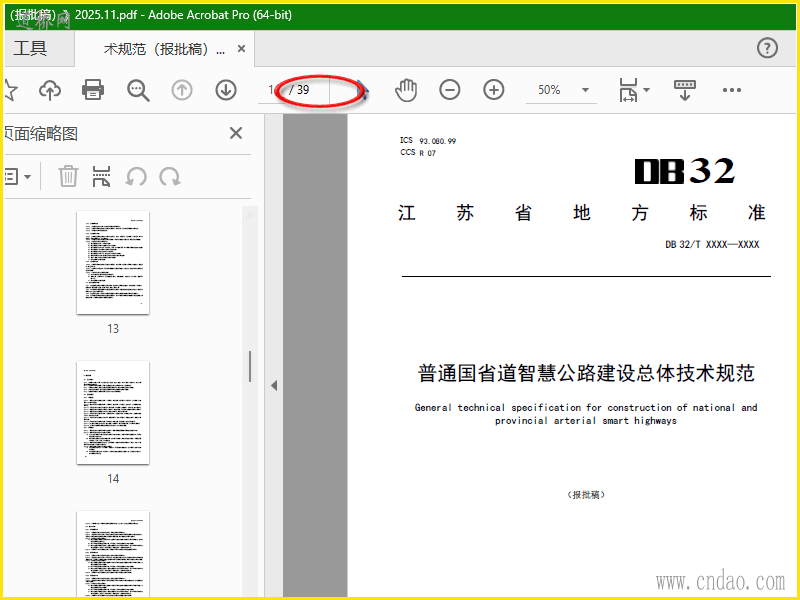Screen dimensions: 800x600
Task: Rotate page counterclockwise
Action: [136, 177]
